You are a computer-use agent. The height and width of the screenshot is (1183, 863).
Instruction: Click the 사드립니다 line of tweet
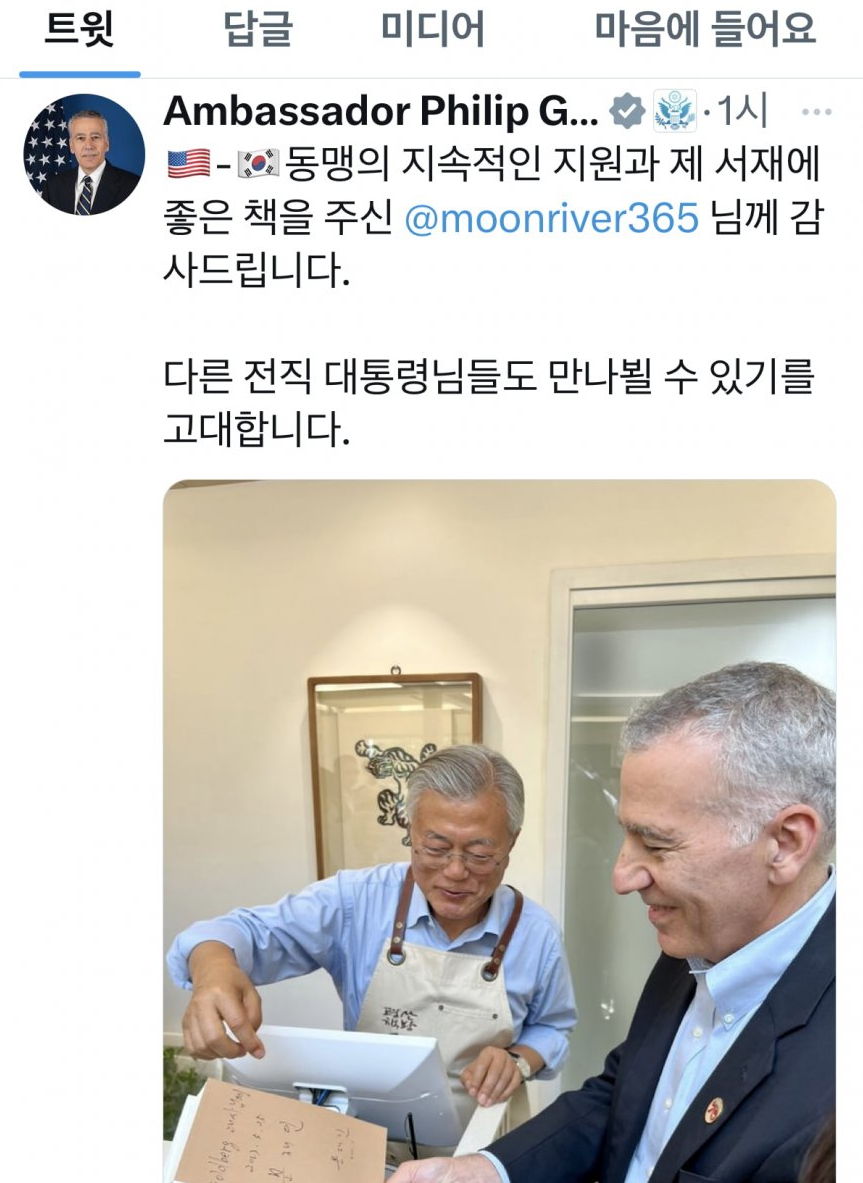(x=256, y=271)
